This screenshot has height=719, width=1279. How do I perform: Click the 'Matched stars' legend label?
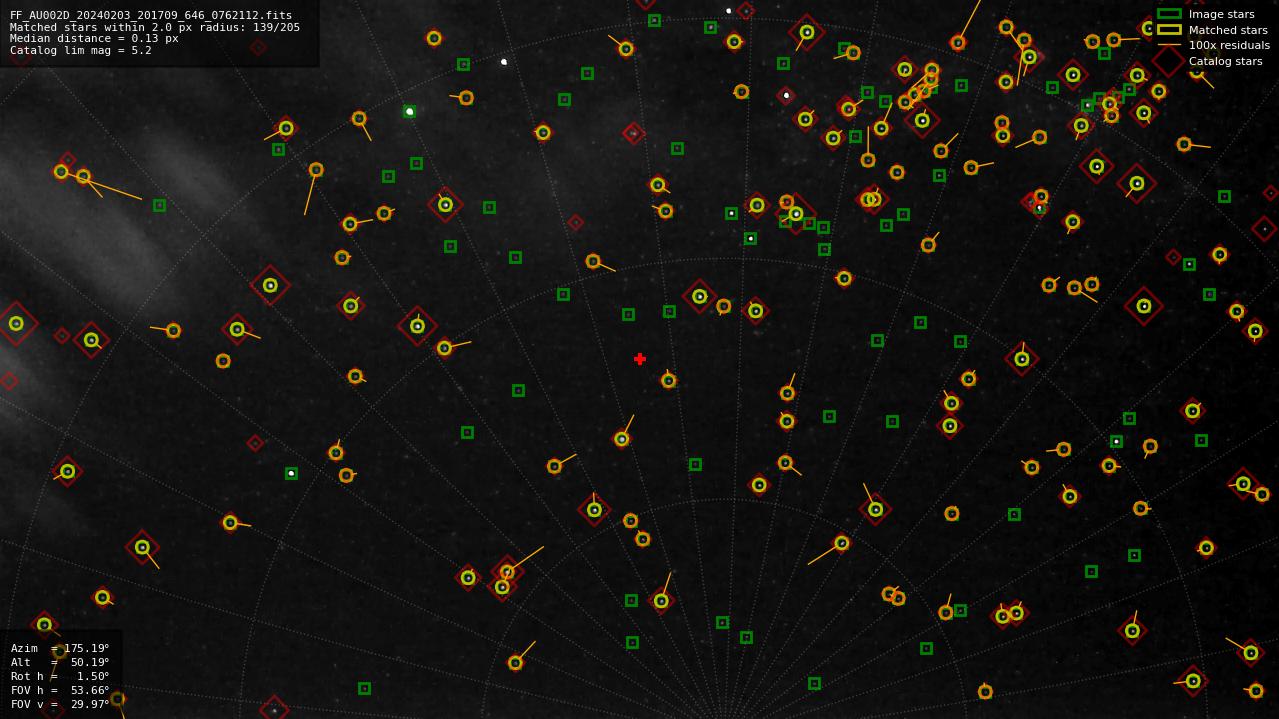[1228, 30]
